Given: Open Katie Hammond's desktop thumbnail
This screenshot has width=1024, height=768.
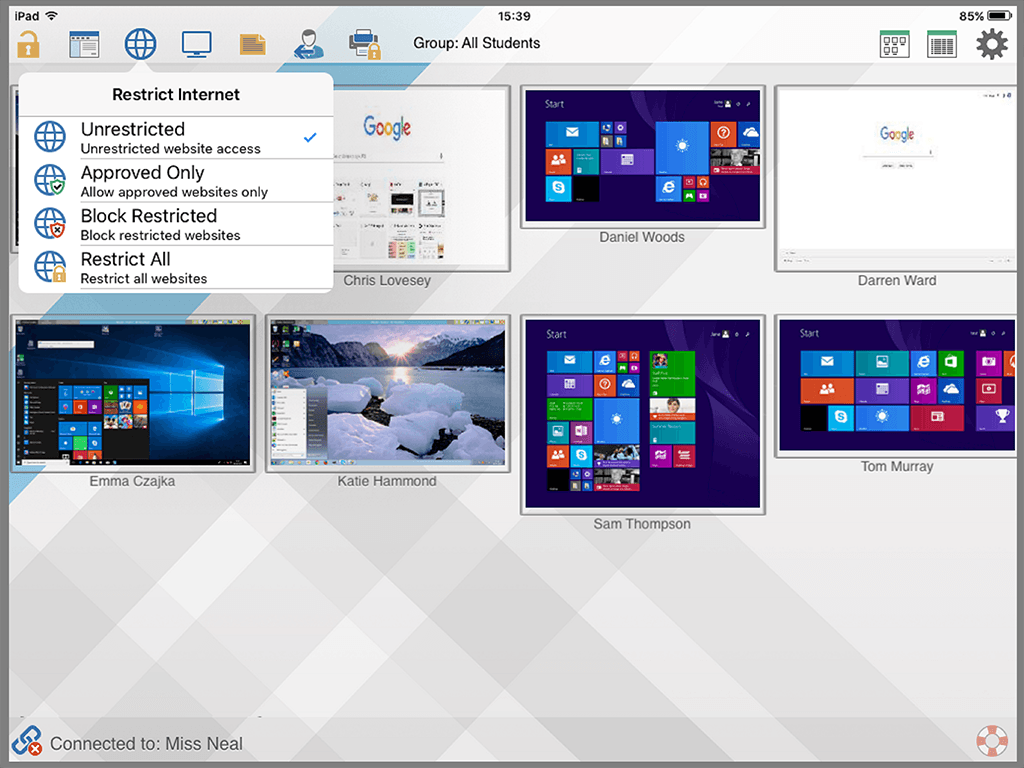Looking at the screenshot, I should coord(387,393).
